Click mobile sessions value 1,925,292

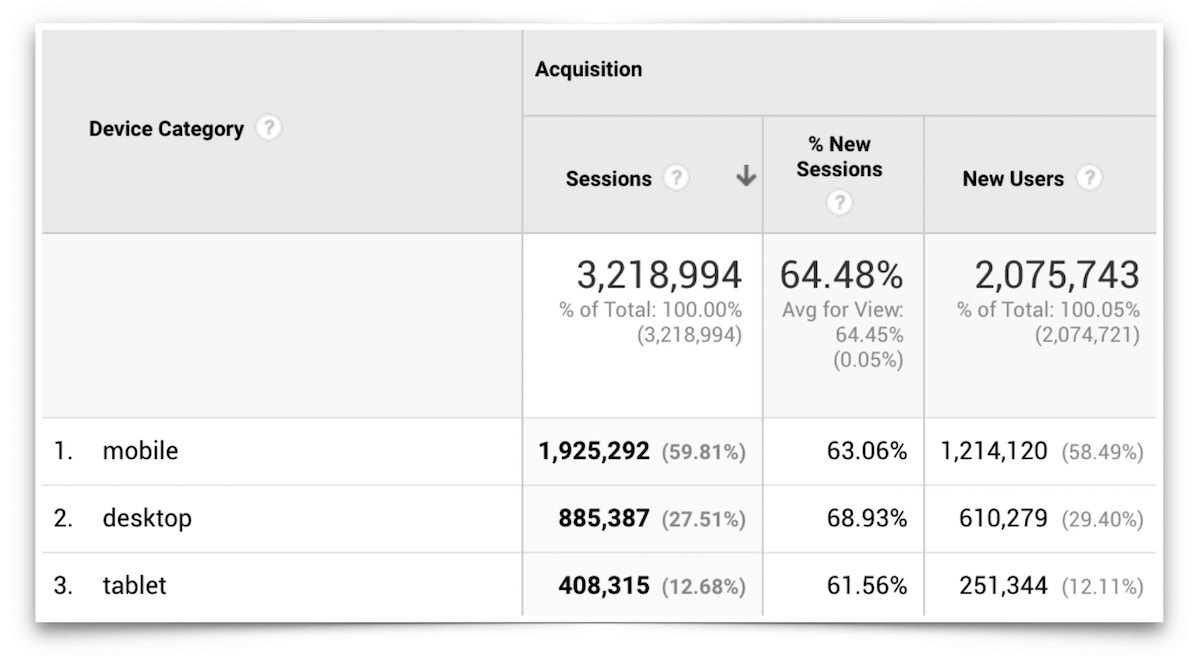(x=594, y=452)
